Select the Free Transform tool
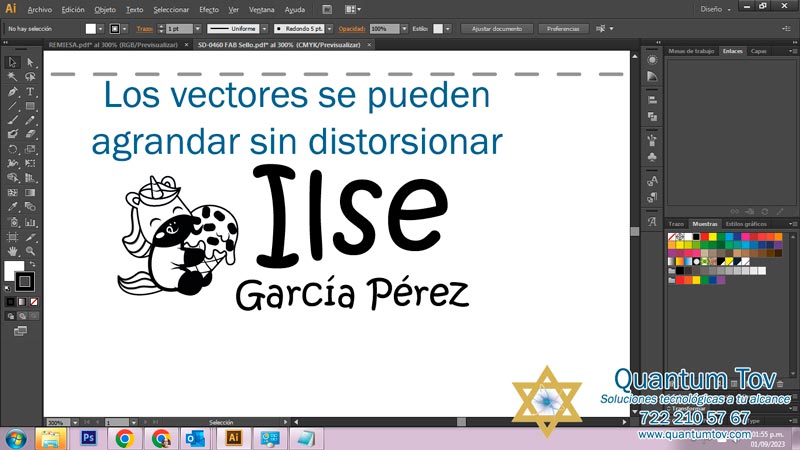Viewport: 800px width, 450px height. coord(30,163)
